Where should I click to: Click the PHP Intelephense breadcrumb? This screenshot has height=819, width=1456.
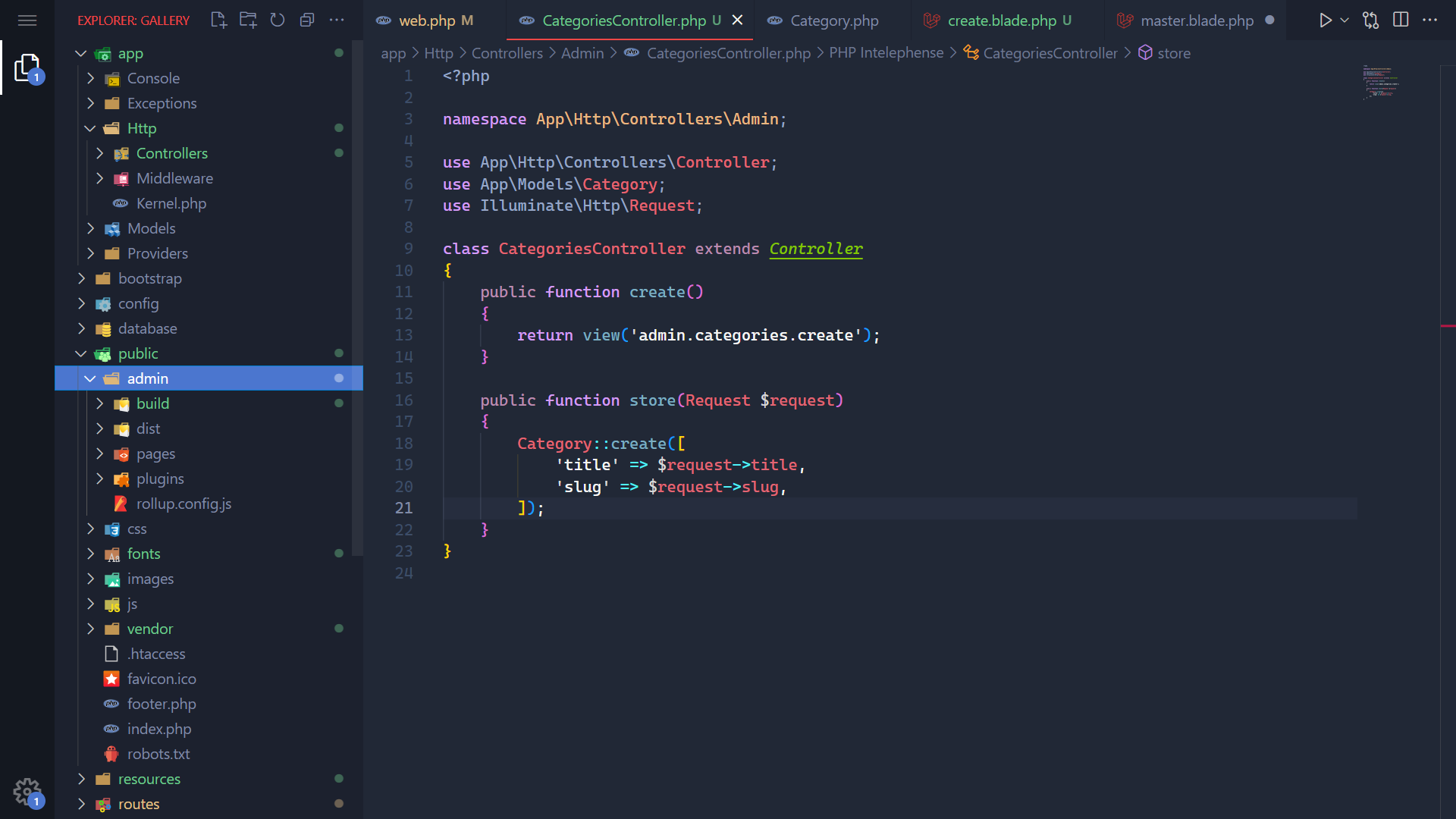point(886,53)
